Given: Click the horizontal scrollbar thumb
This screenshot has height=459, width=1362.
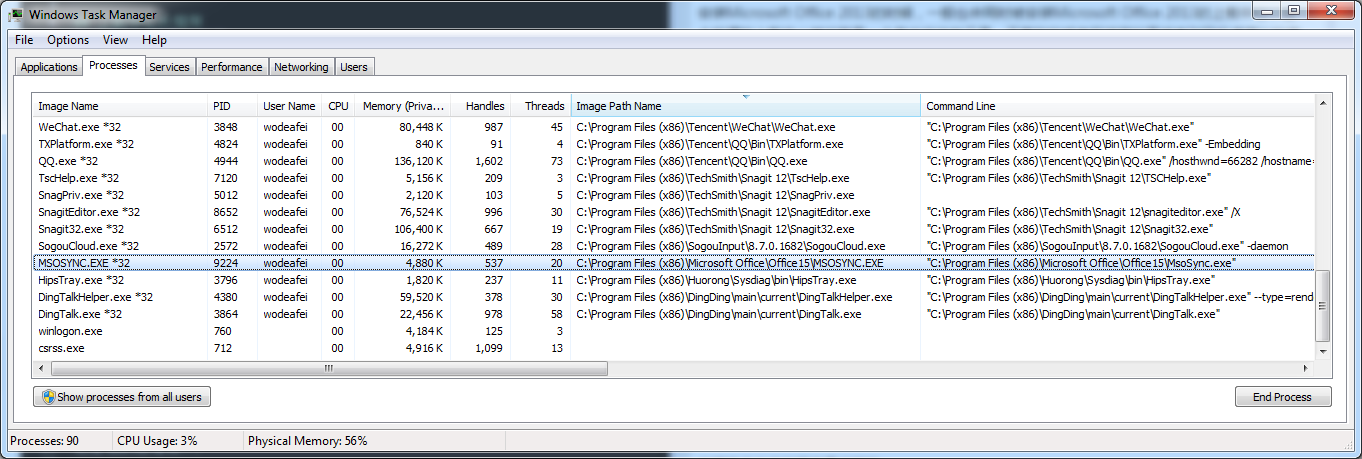Looking at the screenshot, I should [x=329, y=368].
